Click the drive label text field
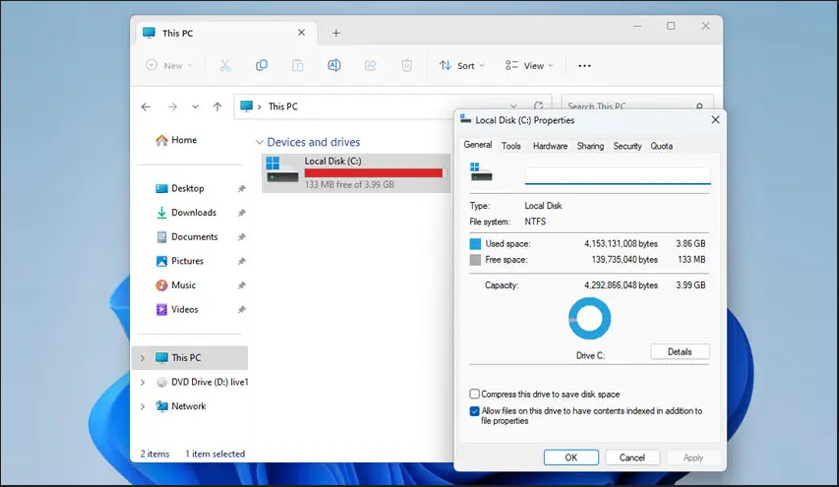 pos(617,175)
